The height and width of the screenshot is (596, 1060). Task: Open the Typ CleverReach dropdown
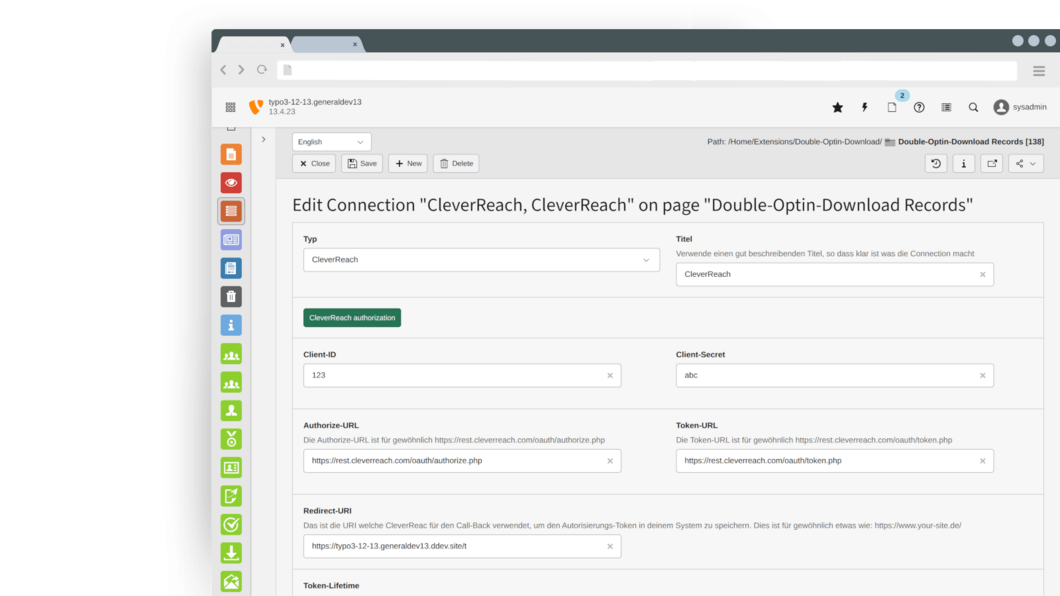(481, 260)
